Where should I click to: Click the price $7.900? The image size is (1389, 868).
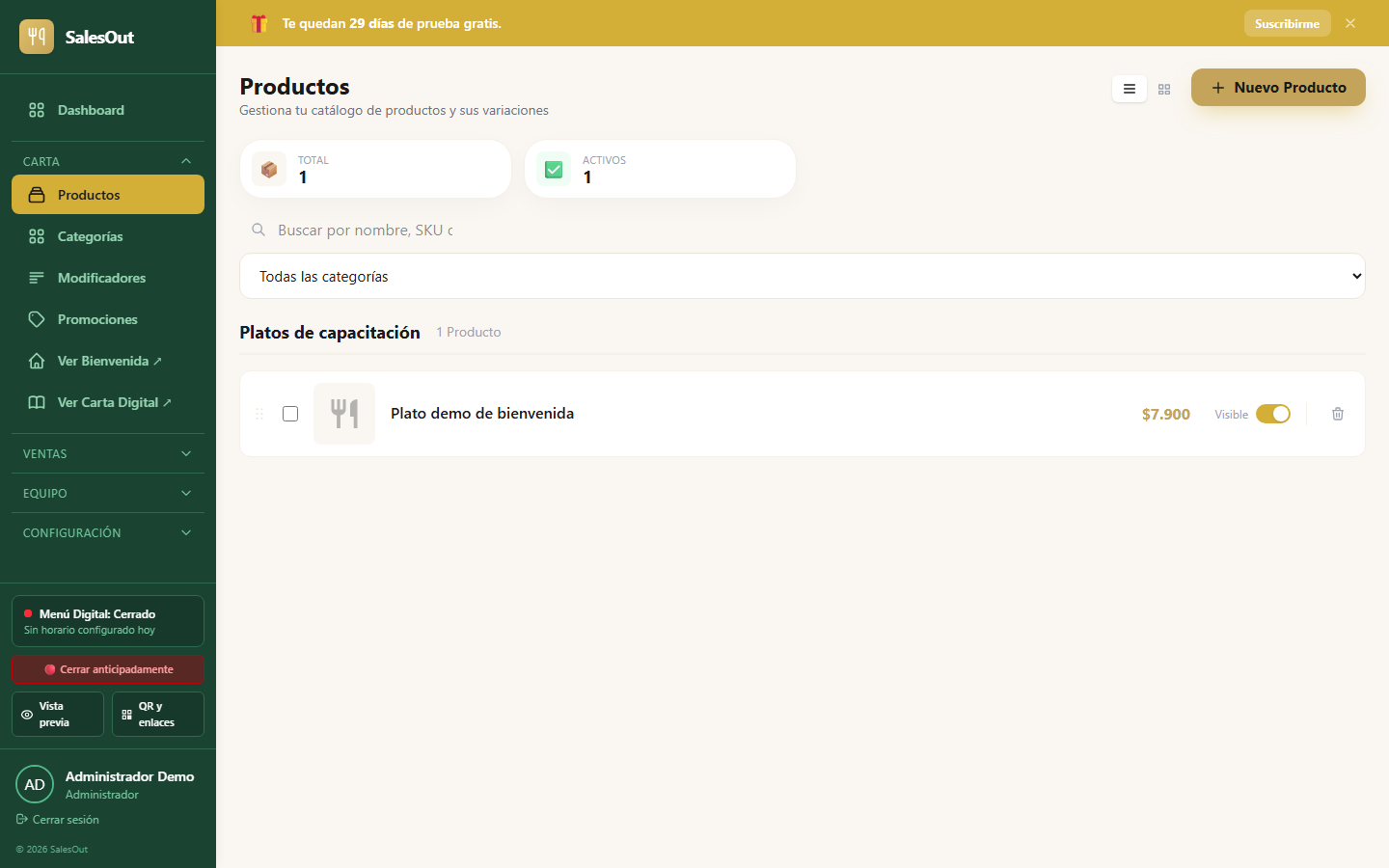click(1165, 414)
